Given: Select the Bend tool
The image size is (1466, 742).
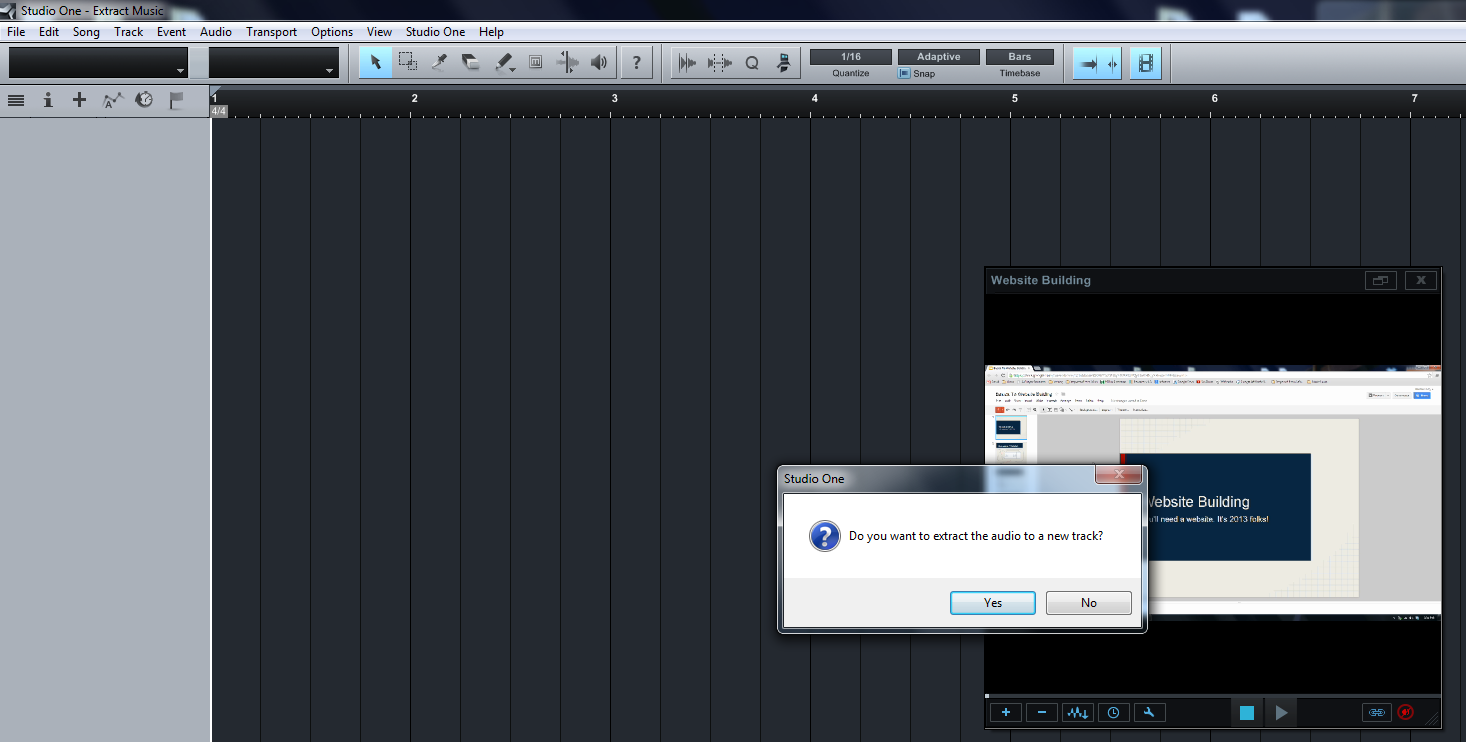Looking at the screenshot, I should pyautogui.click(x=567, y=63).
